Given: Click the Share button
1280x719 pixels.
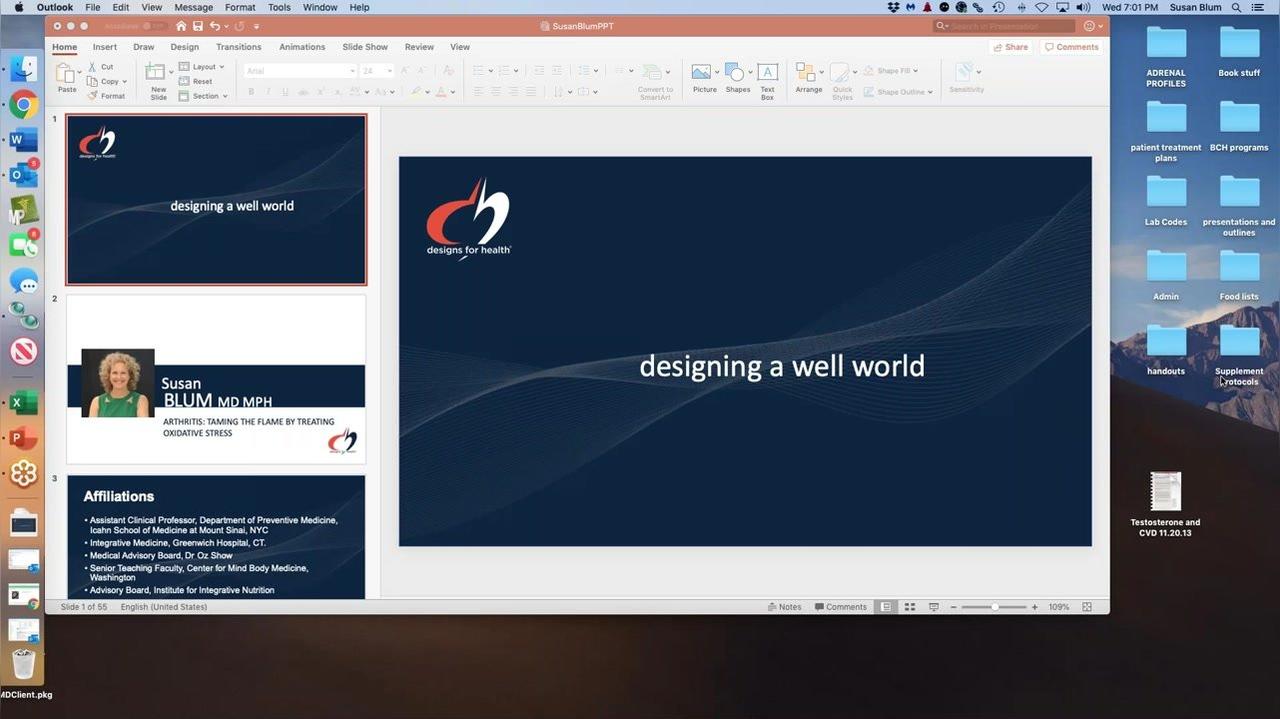Looking at the screenshot, I should pos(1011,47).
